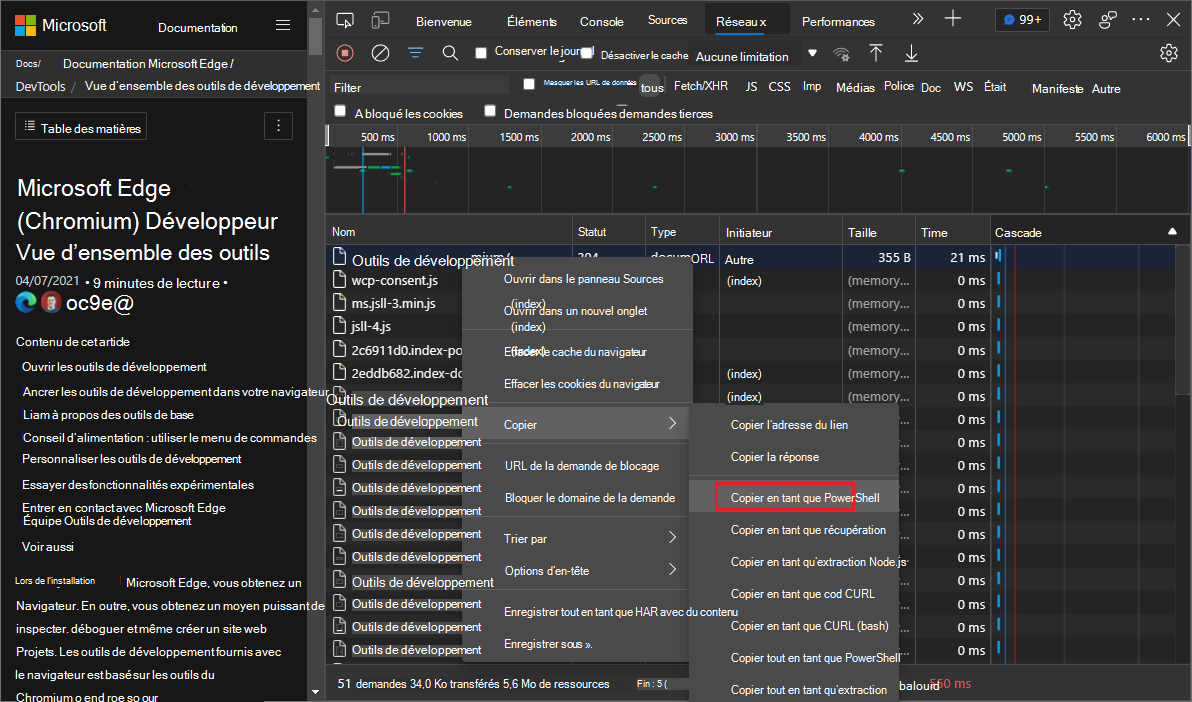This screenshot has height=702, width=1192.
Task: Select the ms.jsll-3.min.js request row
Action: pyautogui.click(x=395, y=303)
